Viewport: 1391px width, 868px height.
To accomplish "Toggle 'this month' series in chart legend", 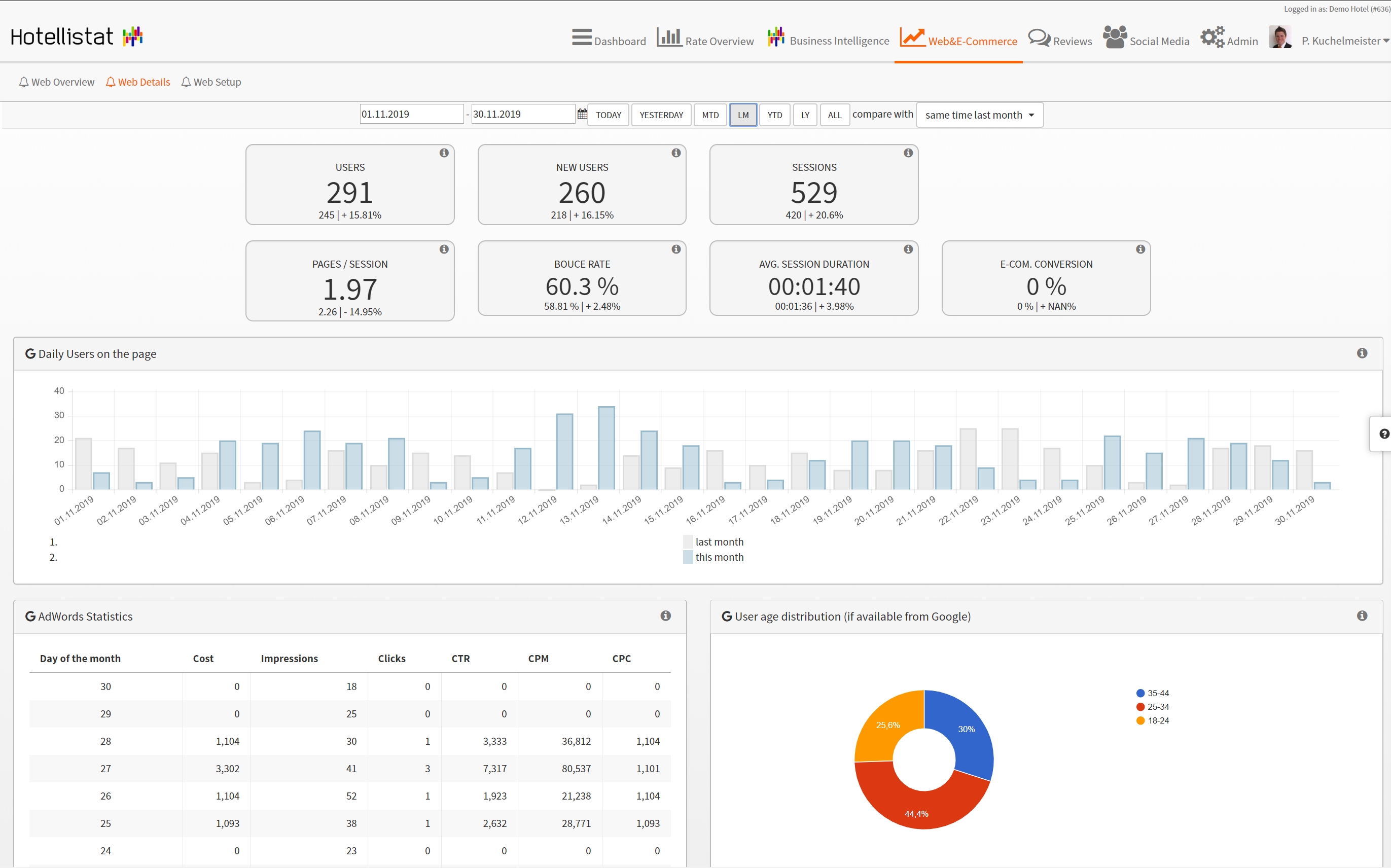I will point(718,557).
